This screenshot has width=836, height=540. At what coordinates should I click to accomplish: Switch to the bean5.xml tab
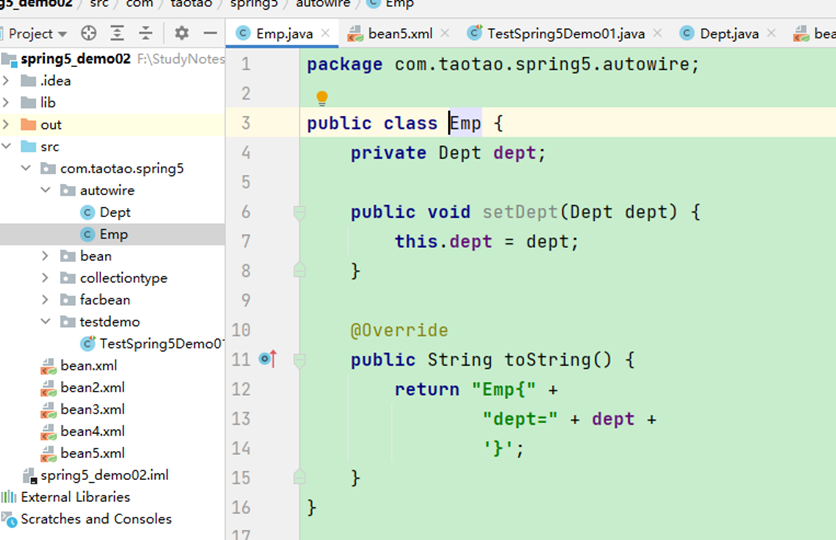click(x=400, y=34)
